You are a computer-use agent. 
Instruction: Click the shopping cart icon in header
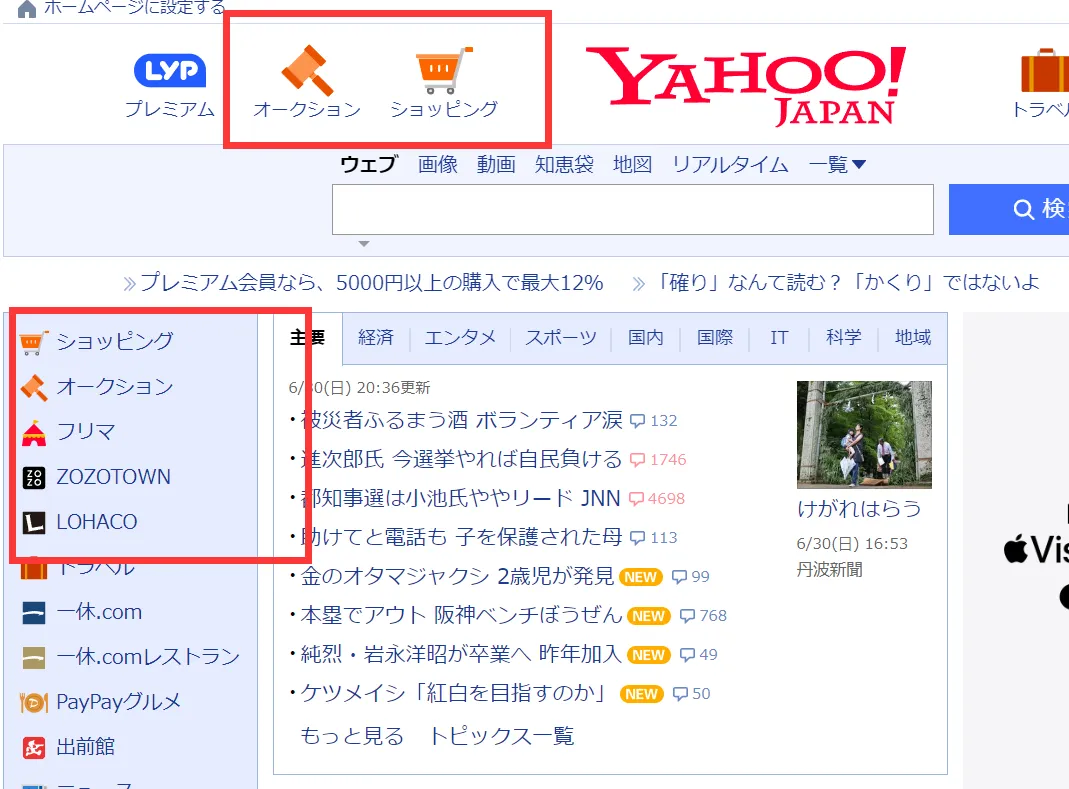(444, 70)
